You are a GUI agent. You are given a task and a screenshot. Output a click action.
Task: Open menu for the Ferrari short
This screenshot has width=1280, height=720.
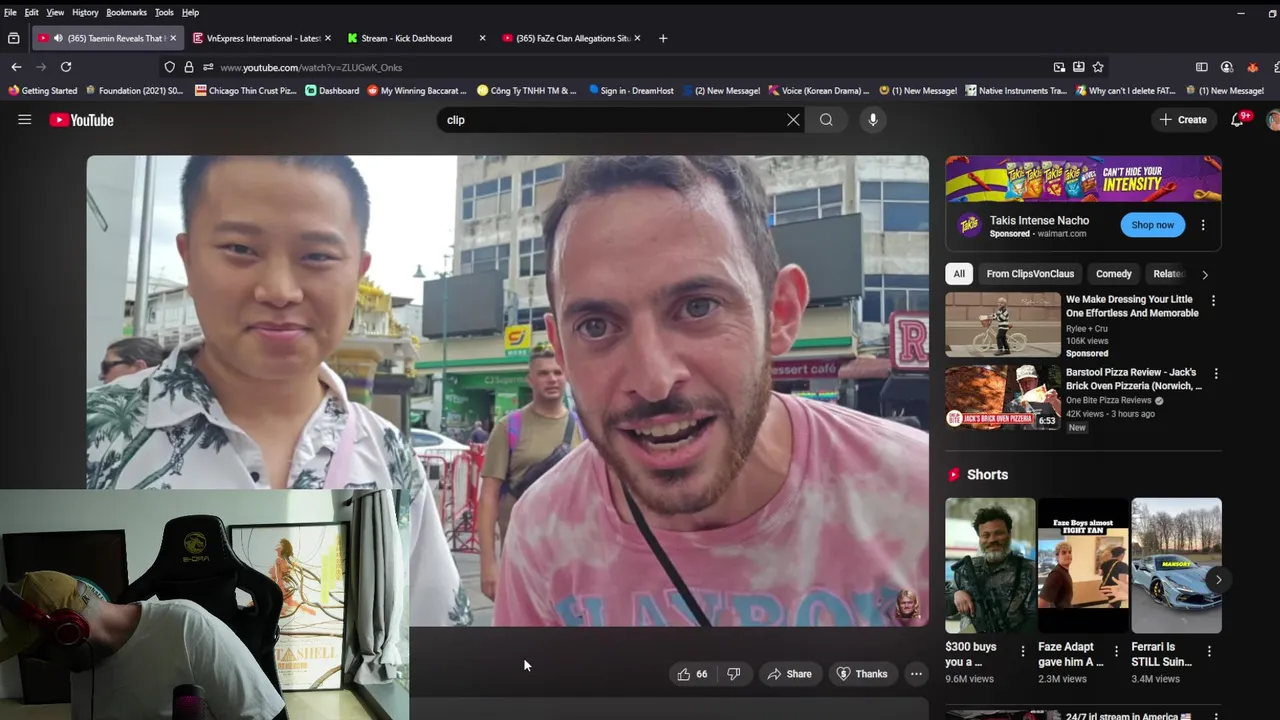point(1209,651)
